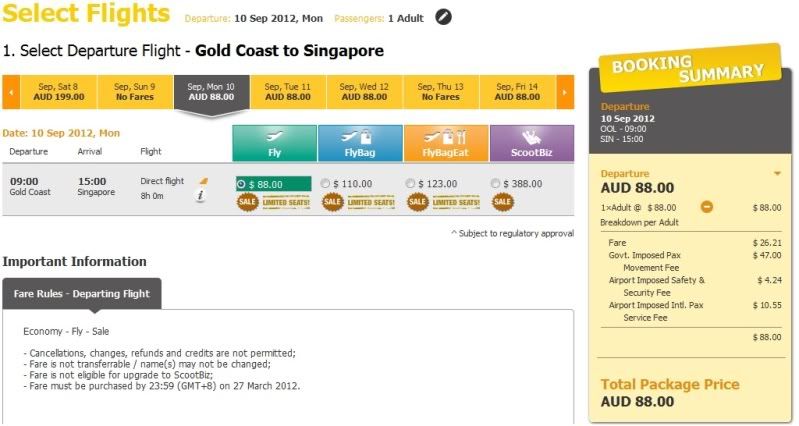Show earlier dates with left arrow
Image resolution: width=799 pixels, height=426 pixels.
click(11, 93)
